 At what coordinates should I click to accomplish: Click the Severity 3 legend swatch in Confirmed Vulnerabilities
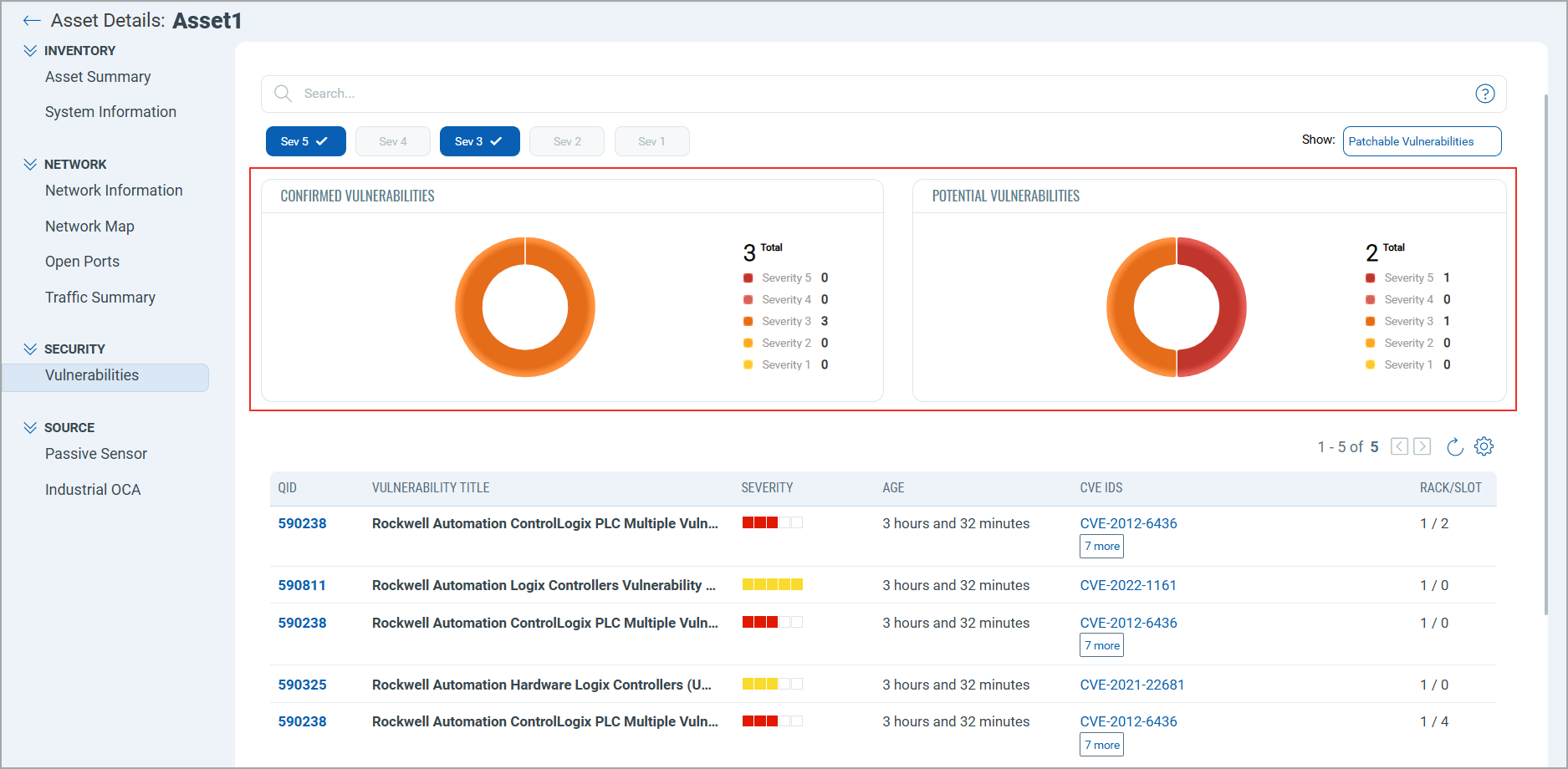748,322
